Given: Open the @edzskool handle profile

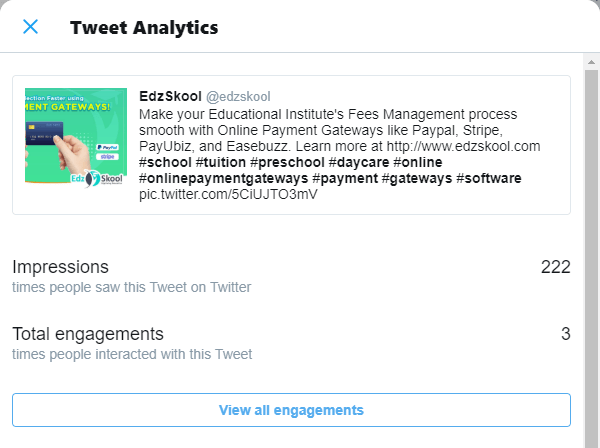Looking at the screenshot, I should tap(238, 97).
